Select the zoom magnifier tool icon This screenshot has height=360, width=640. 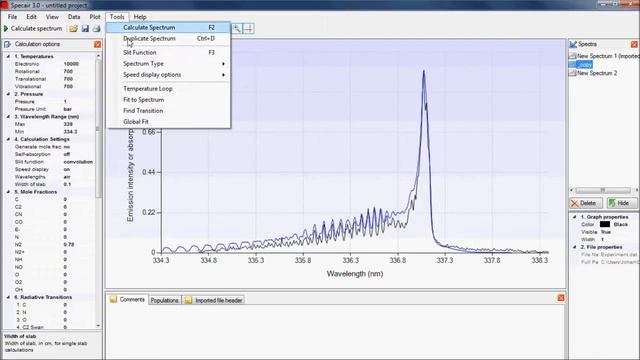click(237, 28)
